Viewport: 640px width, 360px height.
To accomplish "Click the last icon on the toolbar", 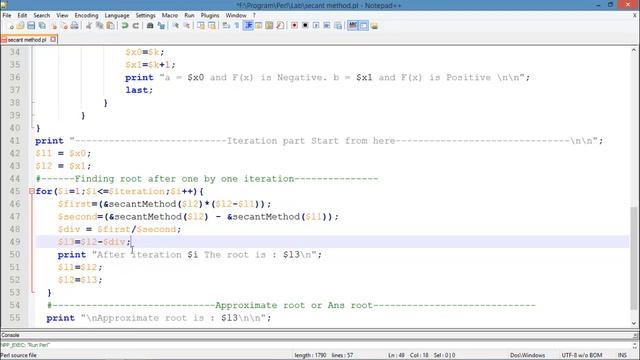I will pyautogui.click(x=374, y=26).
